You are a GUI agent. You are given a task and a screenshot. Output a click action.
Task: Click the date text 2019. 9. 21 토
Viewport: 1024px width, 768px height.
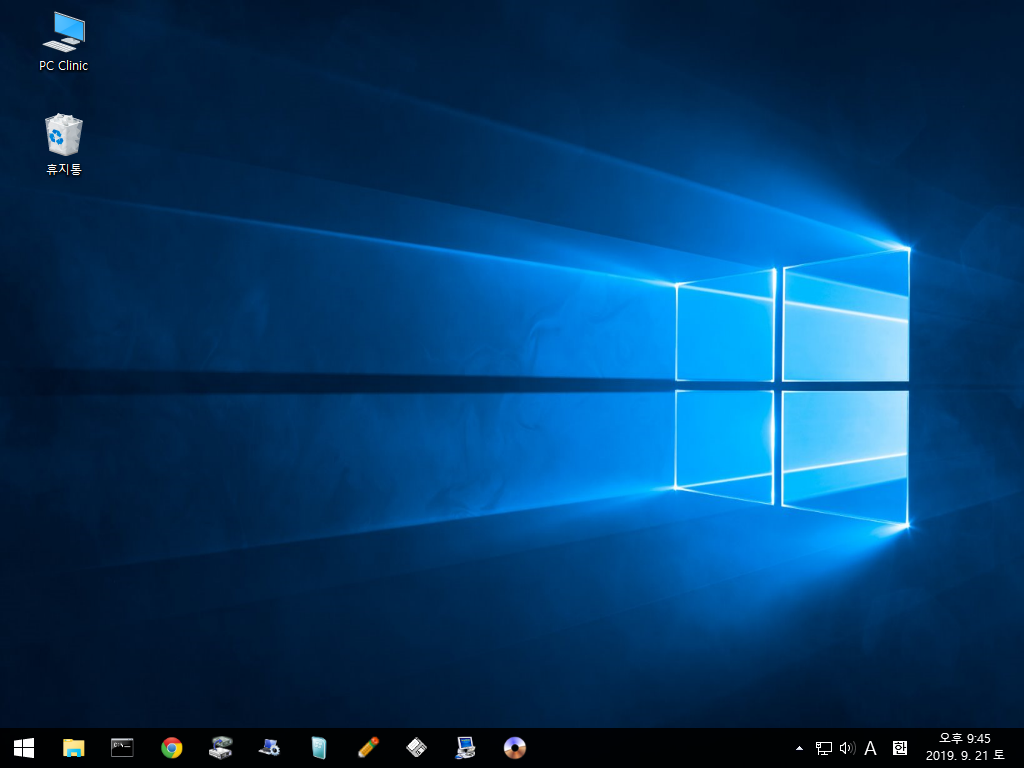coord(965,756)
